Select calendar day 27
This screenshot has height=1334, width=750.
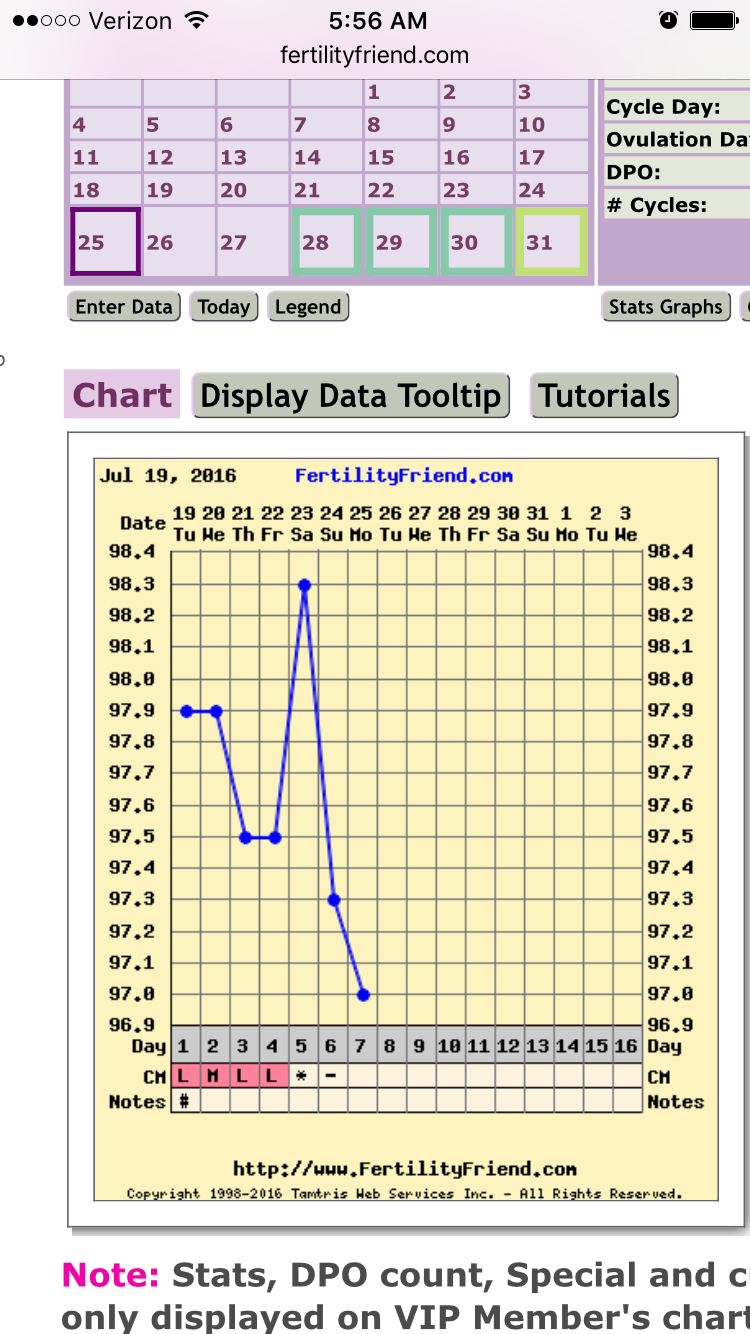[253, 242]
